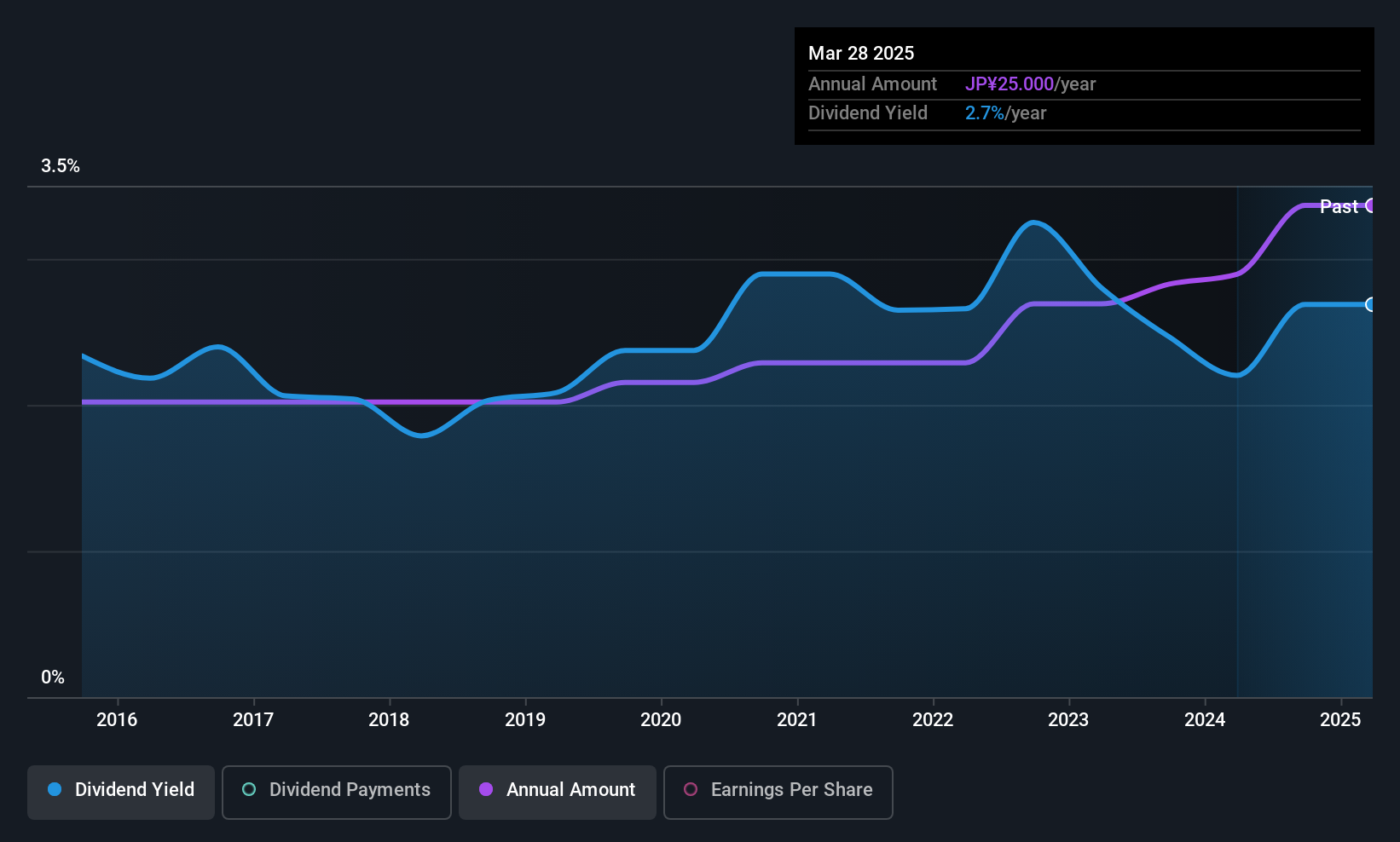
Task: Click the 3.5% y-axis label
Action: pyautogui.click(x=61, y=166)
